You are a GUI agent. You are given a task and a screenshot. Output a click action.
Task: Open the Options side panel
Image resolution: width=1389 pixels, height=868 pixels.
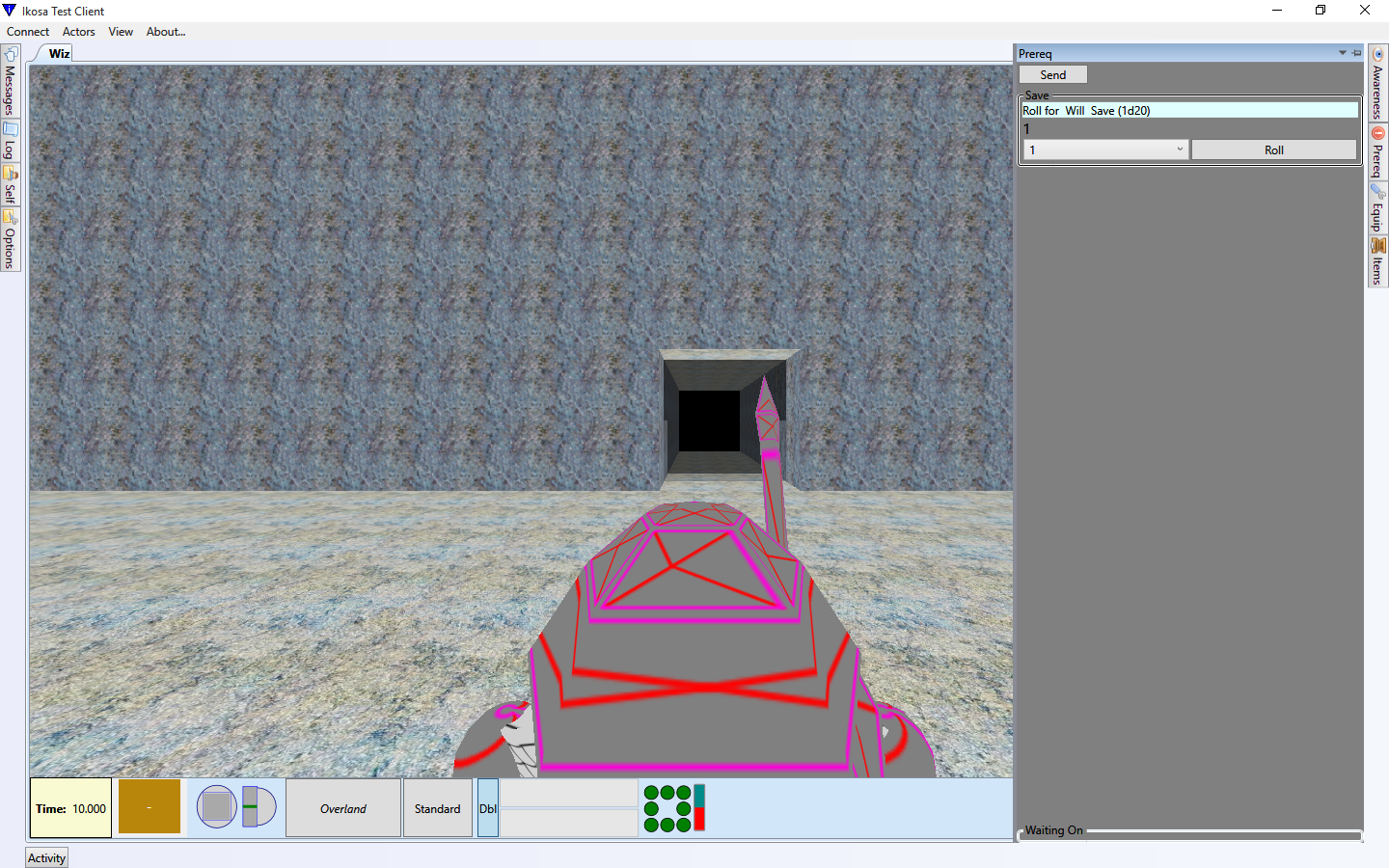click(10, 240)
